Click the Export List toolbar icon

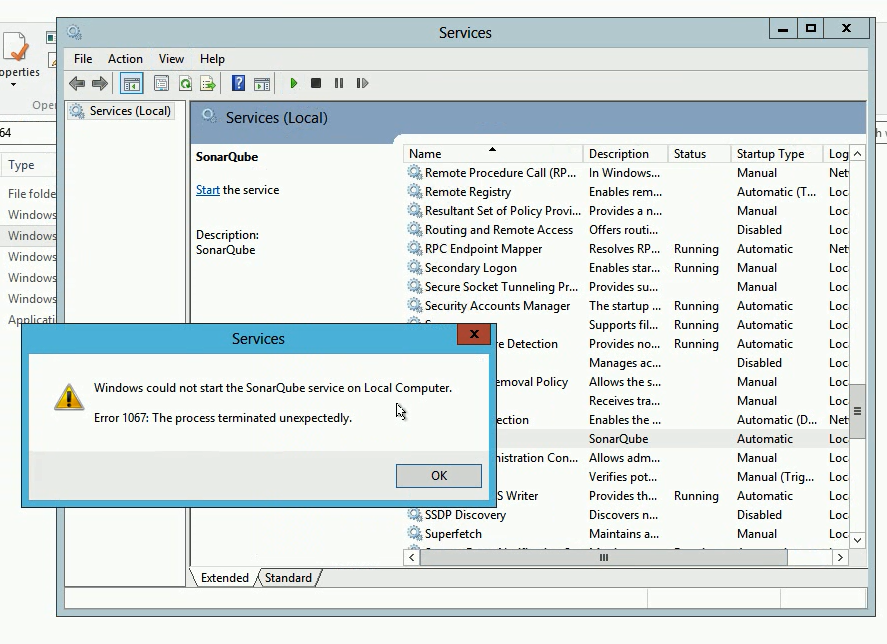(208, 84)
